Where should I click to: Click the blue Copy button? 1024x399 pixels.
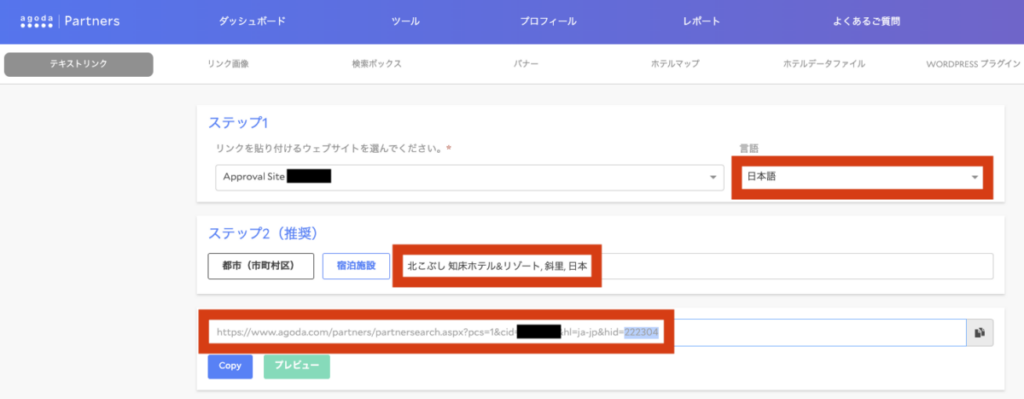[230, 366]
